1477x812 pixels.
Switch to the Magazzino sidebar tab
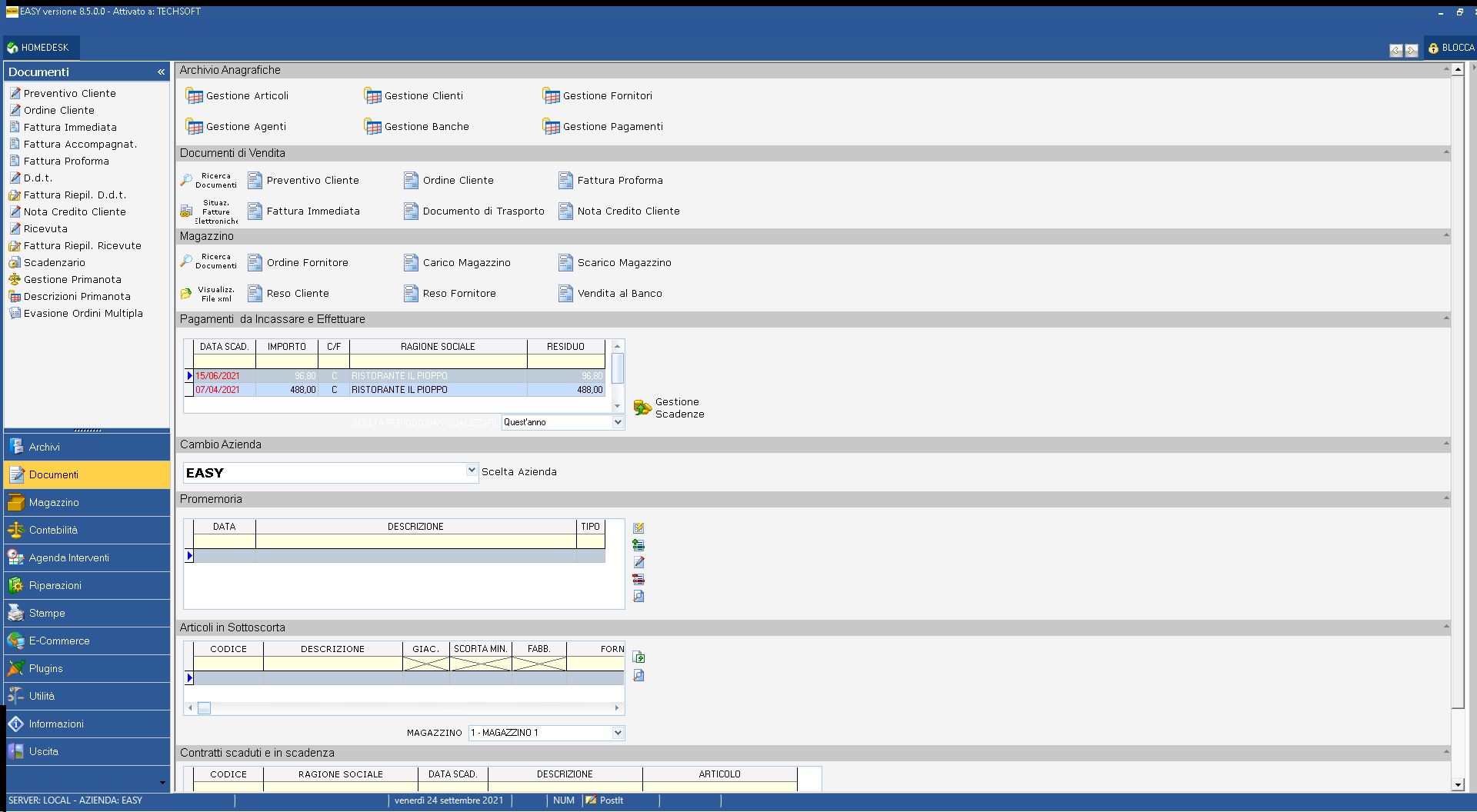87,502
